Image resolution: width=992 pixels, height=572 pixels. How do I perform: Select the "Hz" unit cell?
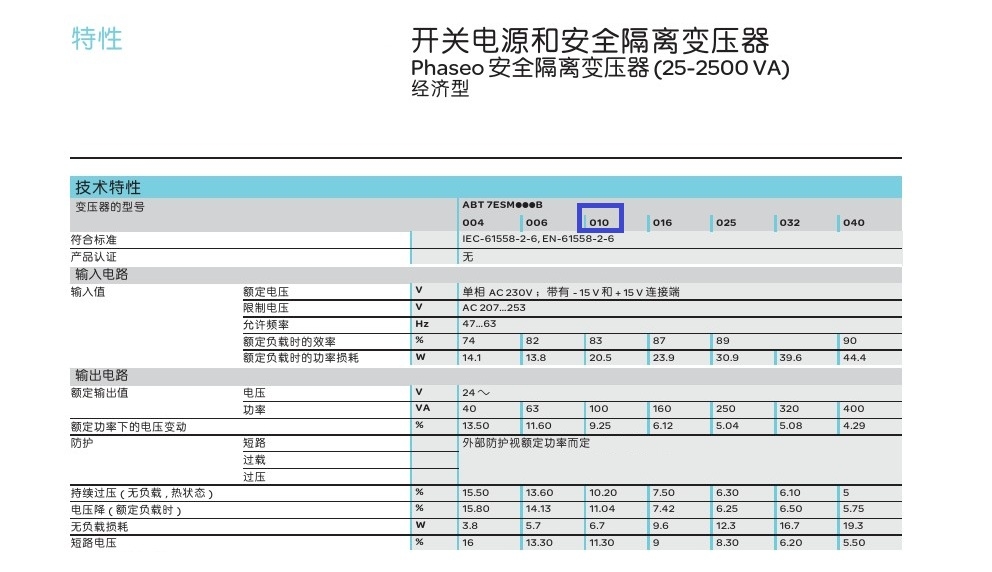point(422,324)
